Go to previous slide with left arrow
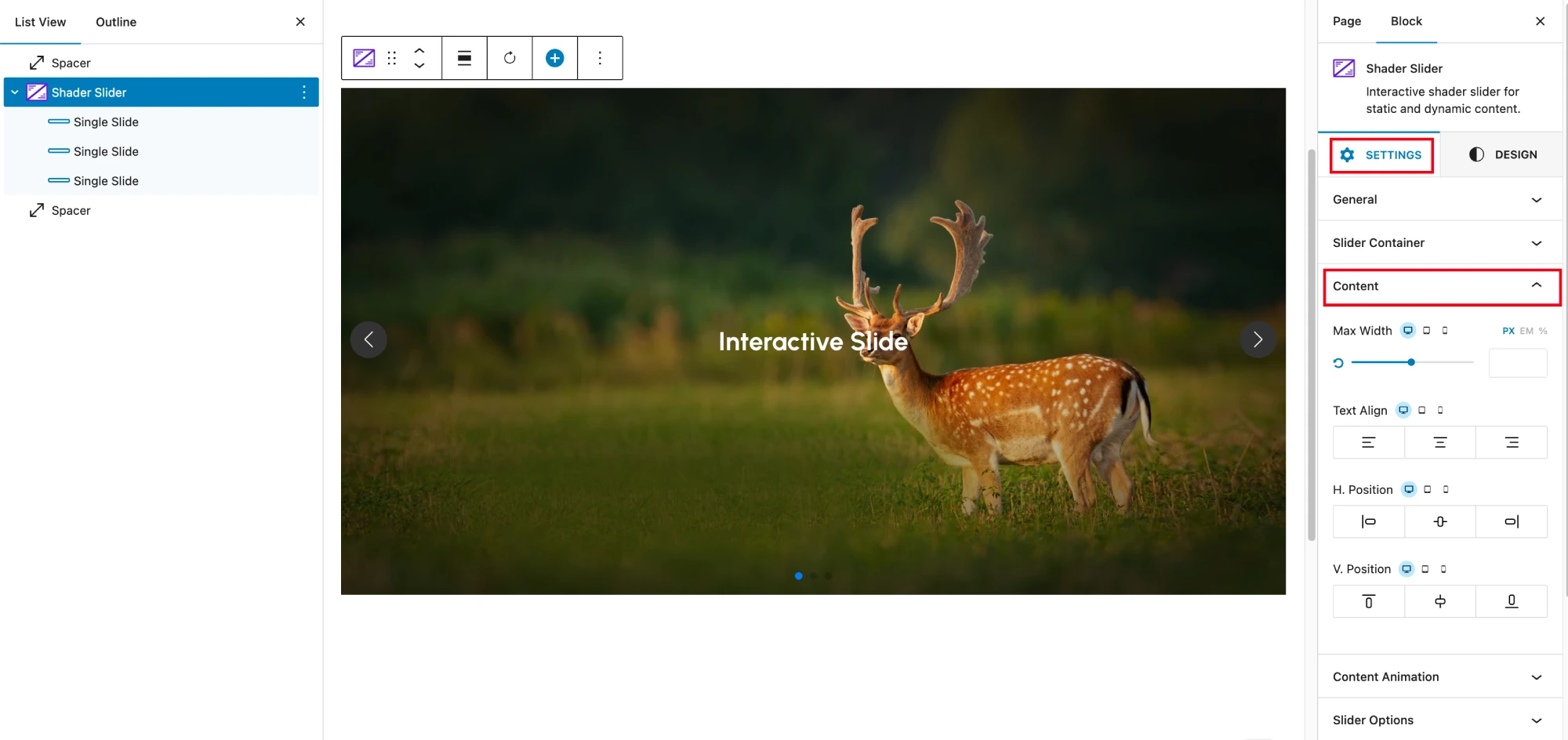Screen dimensions: 1568x740 click(x=368, y=339)
